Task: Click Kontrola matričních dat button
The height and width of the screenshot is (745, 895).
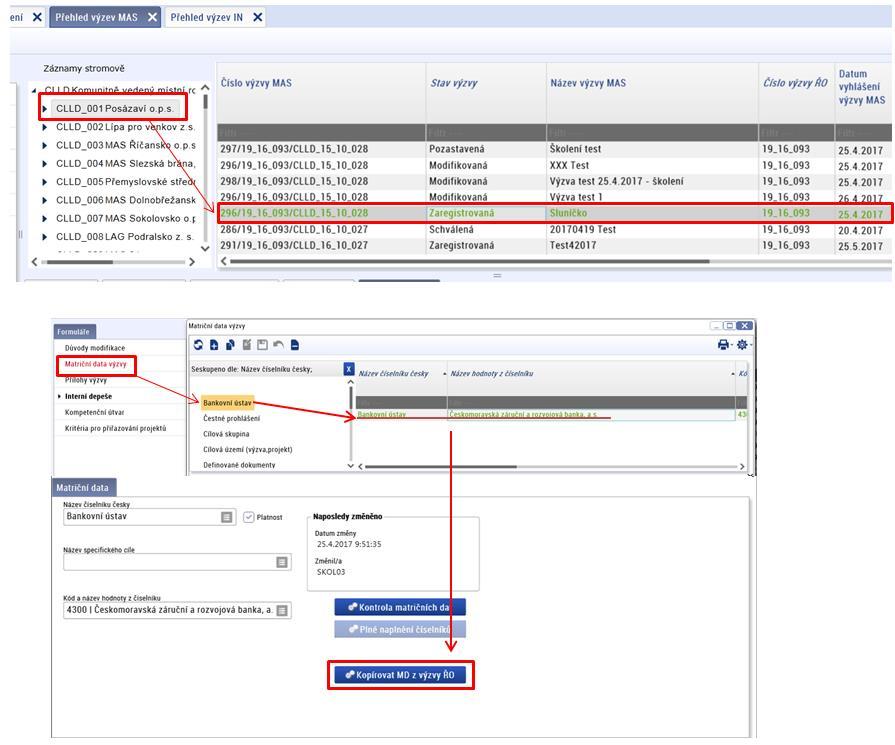Action: [400, 607]
